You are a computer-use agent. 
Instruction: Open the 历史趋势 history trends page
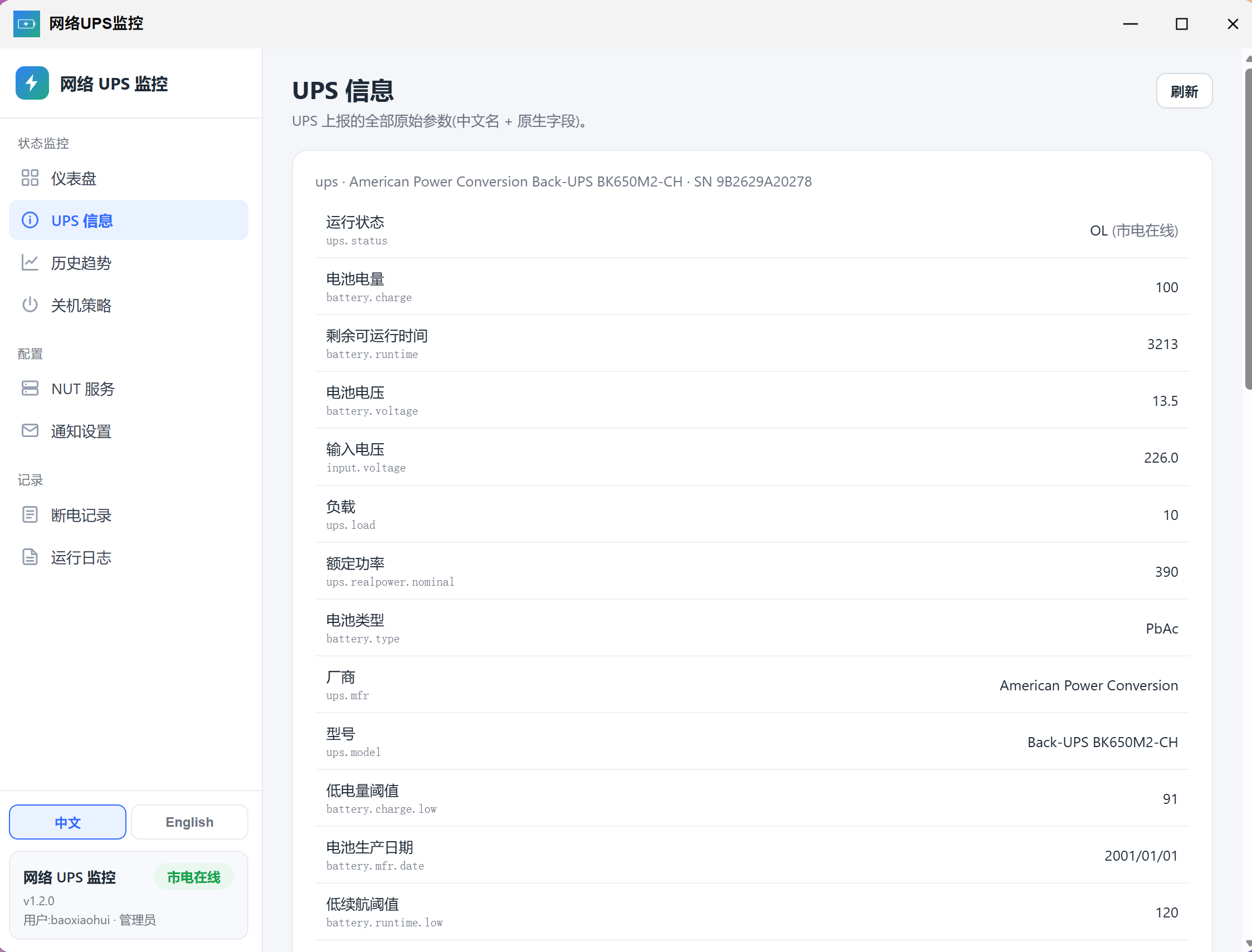click(129, 262)
